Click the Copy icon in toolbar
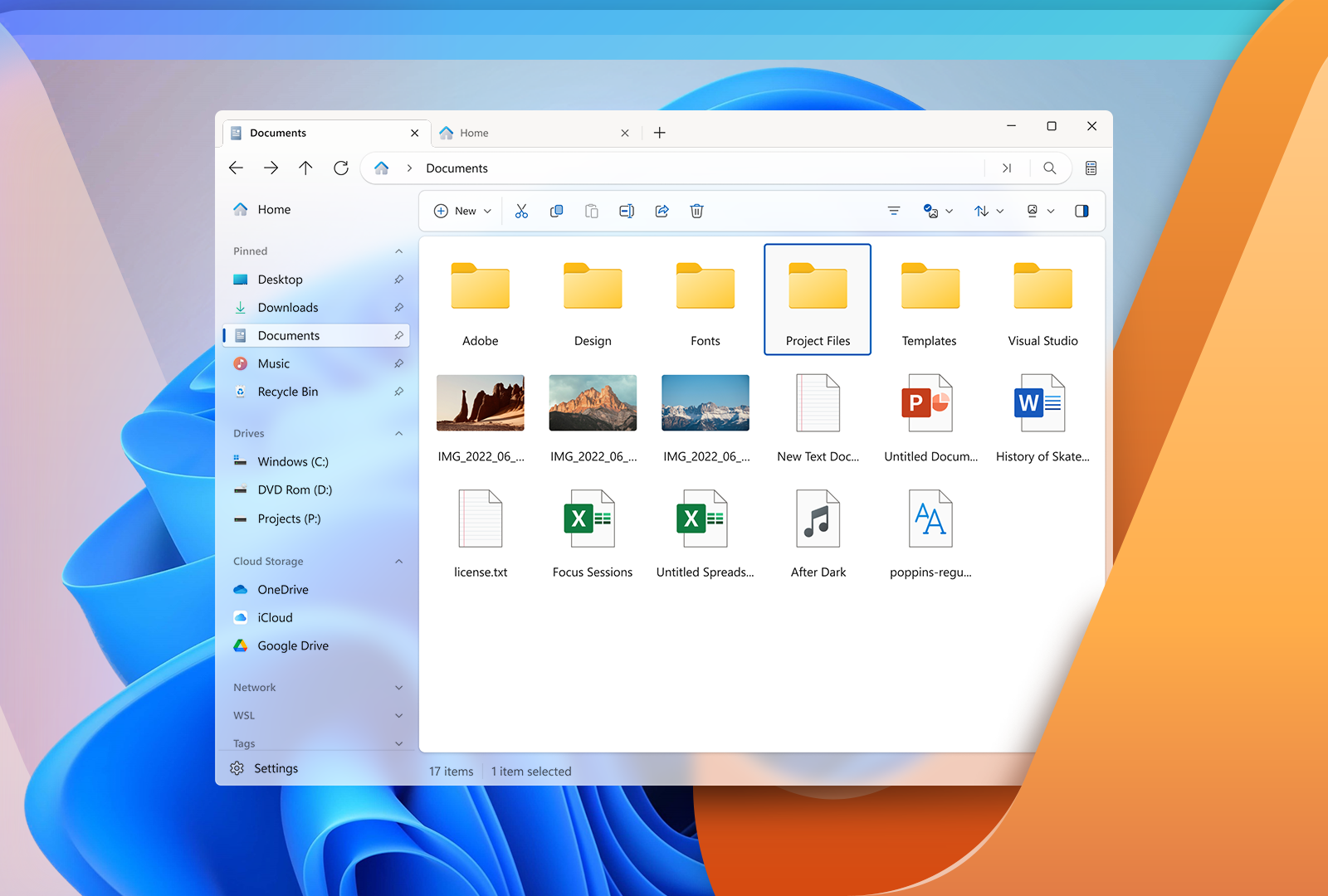This screenshot has width=1328, height=896. coord(557,212)
